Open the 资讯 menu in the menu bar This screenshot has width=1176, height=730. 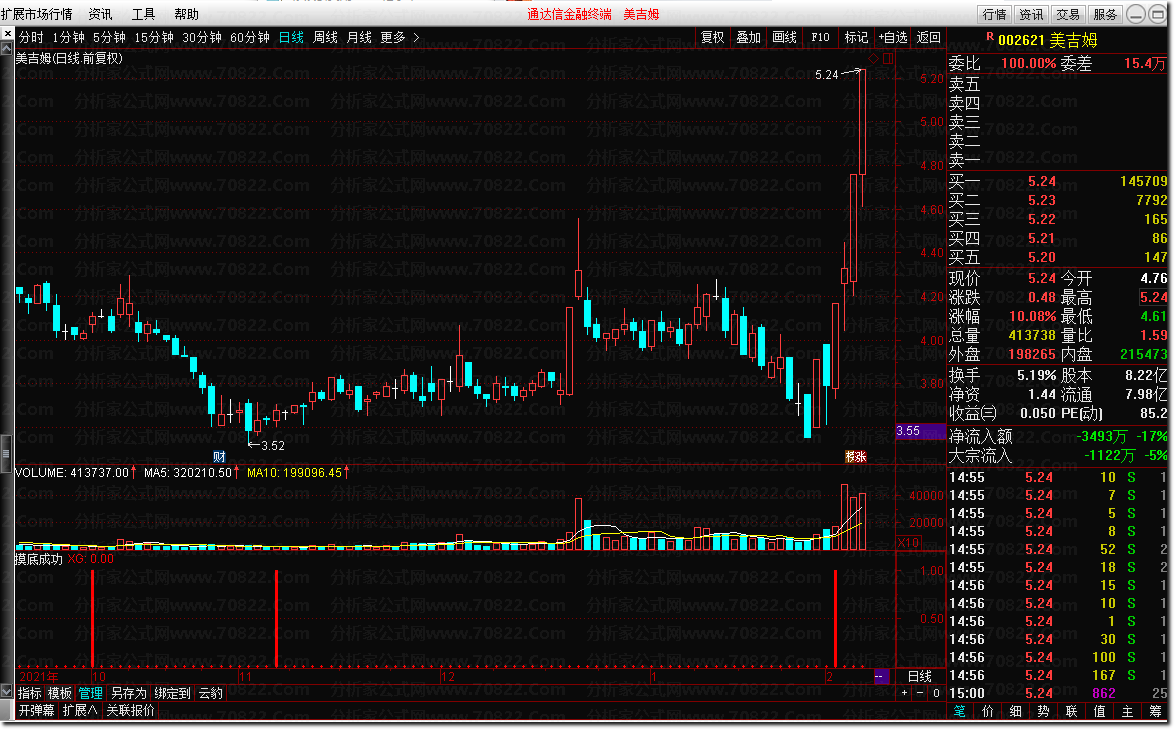pyautogui.click(x=100, y=14)
